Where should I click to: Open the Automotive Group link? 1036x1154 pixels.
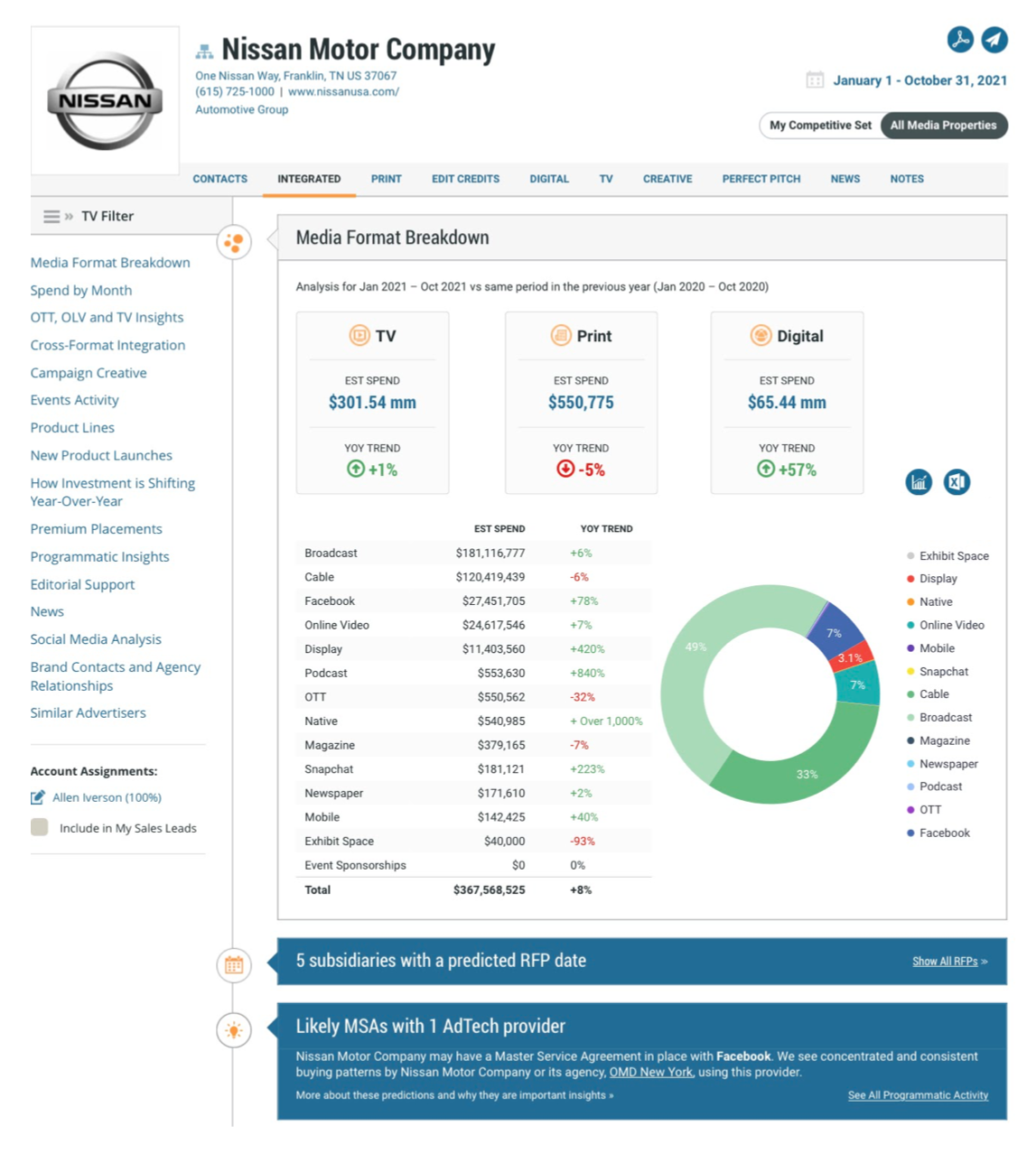(x=242, y=109)
